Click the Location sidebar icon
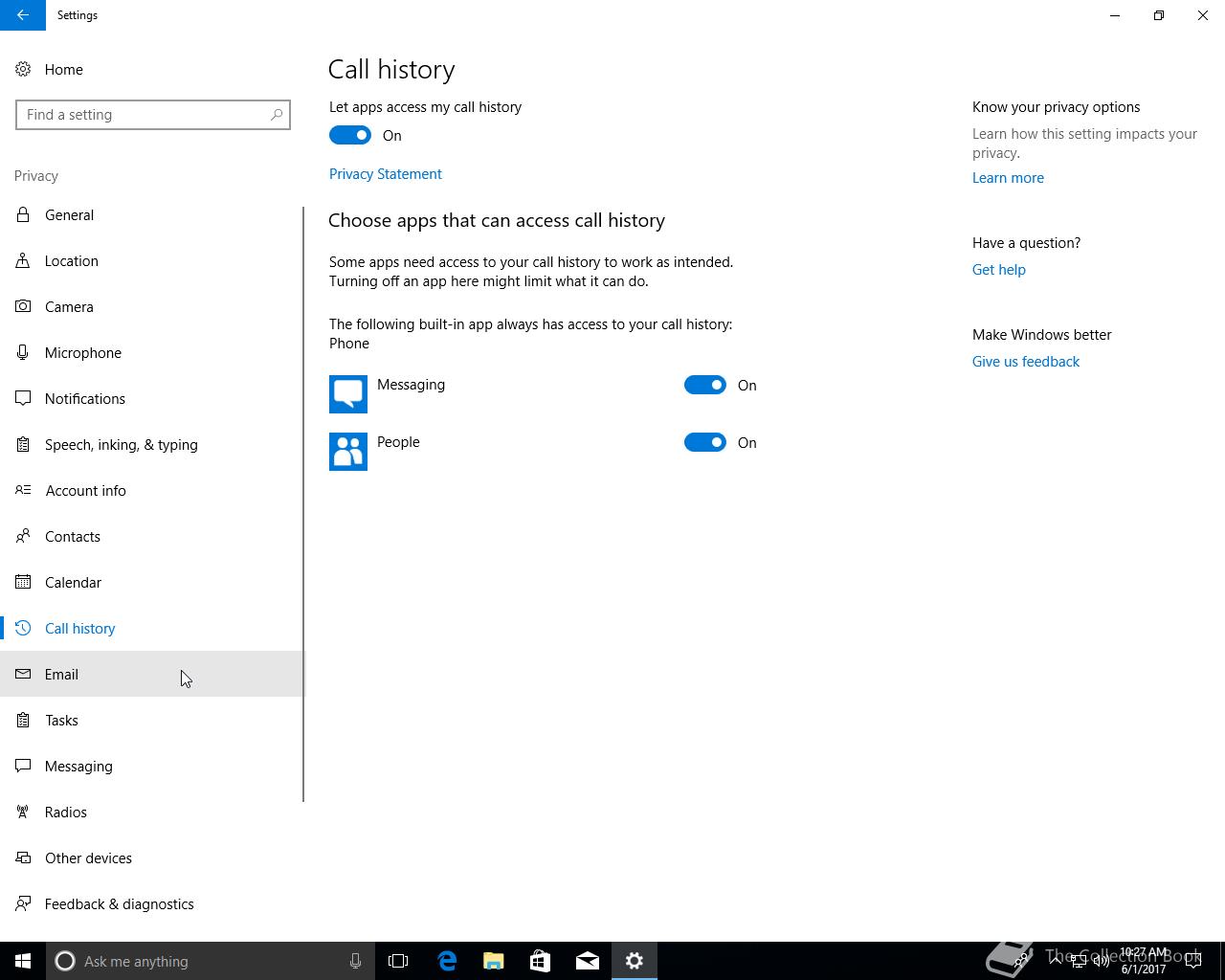 (x=23, y=260)
